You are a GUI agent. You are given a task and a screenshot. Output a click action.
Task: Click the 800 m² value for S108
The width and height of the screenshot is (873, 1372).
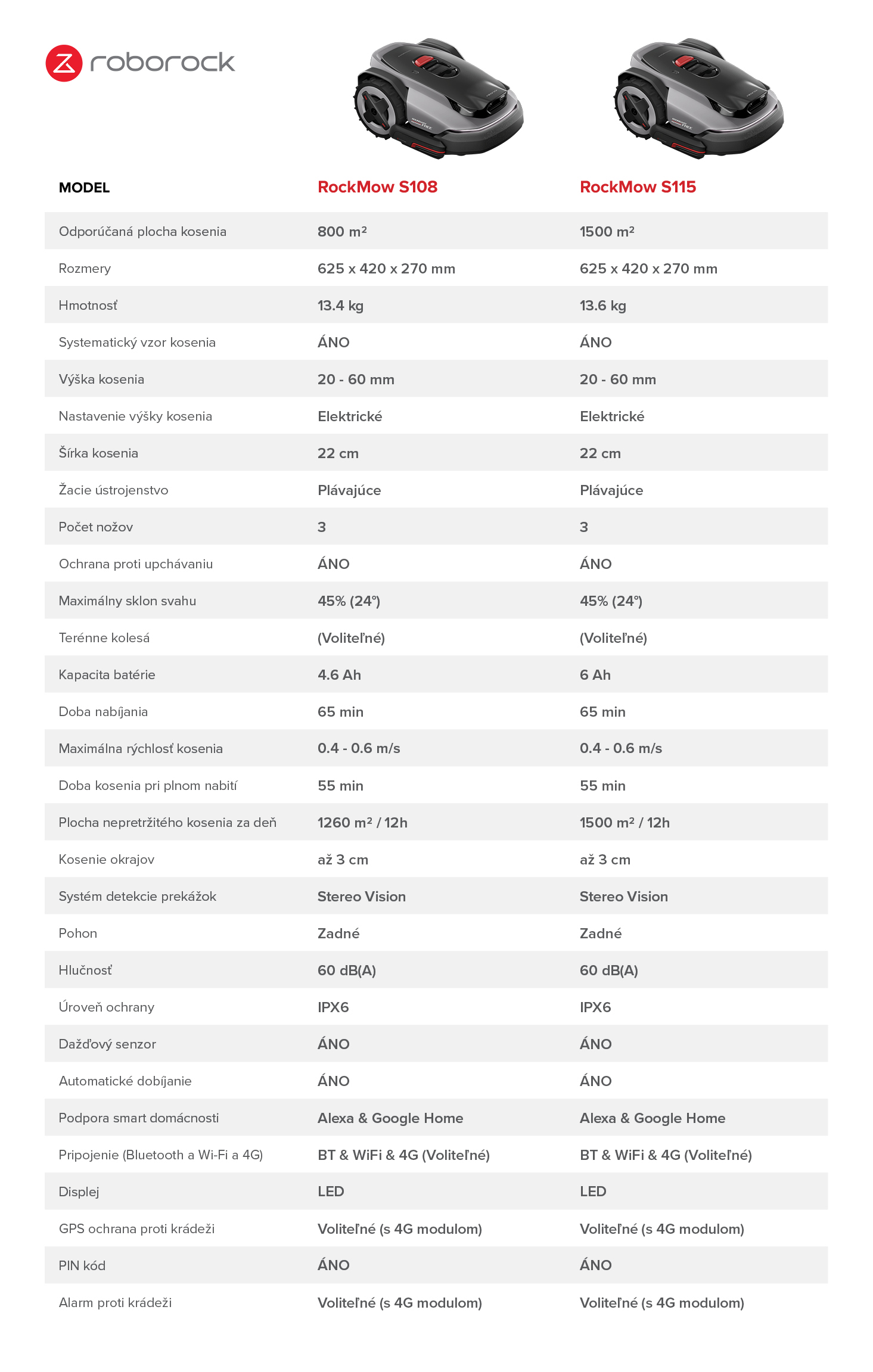342,232
